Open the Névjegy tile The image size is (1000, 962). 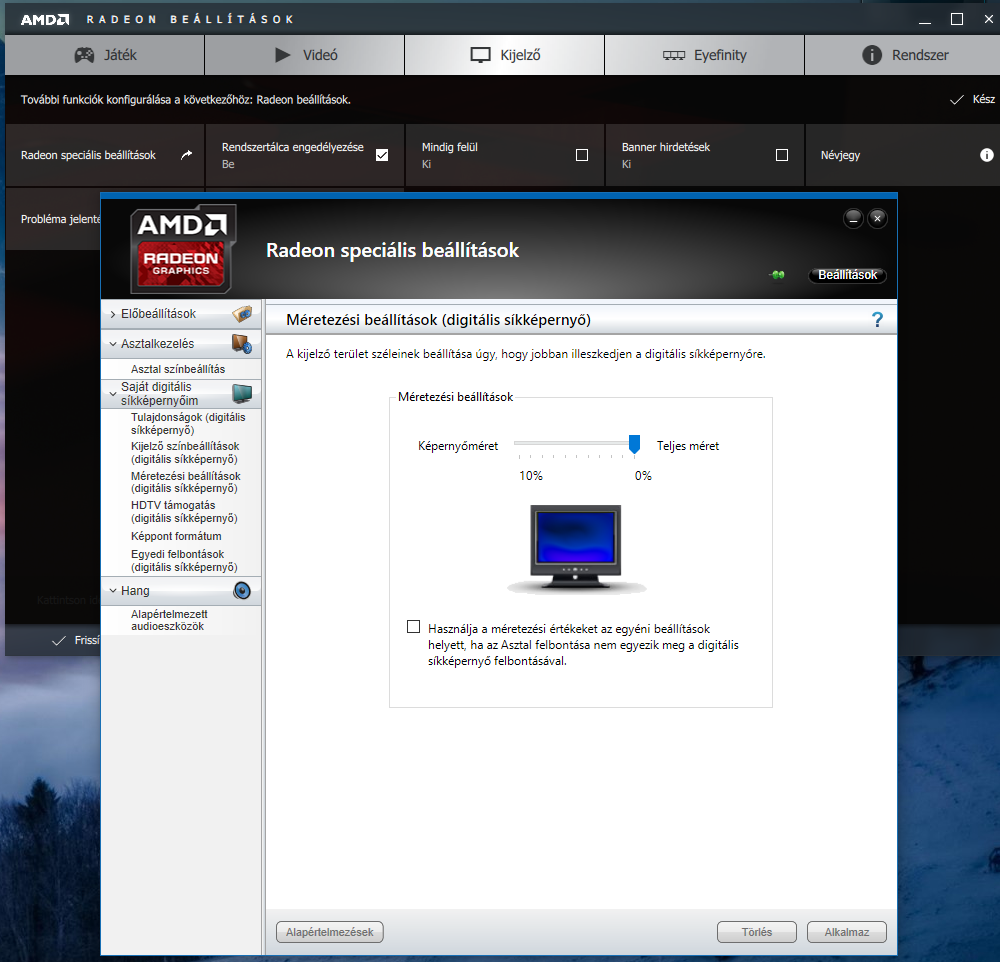tap(902, 155)
